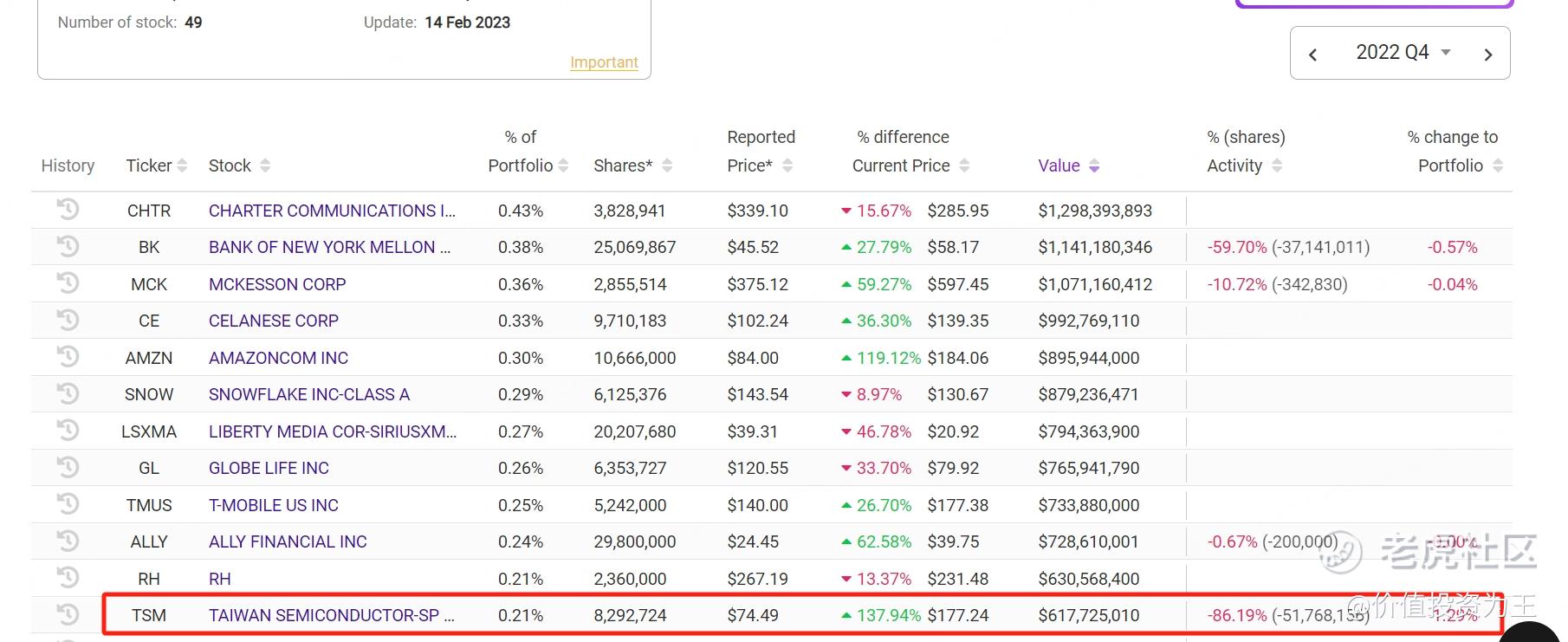The image size is (1568, 642).
Task: Open CELANESE CORP stock link
Action: click(x=274, y=321)
